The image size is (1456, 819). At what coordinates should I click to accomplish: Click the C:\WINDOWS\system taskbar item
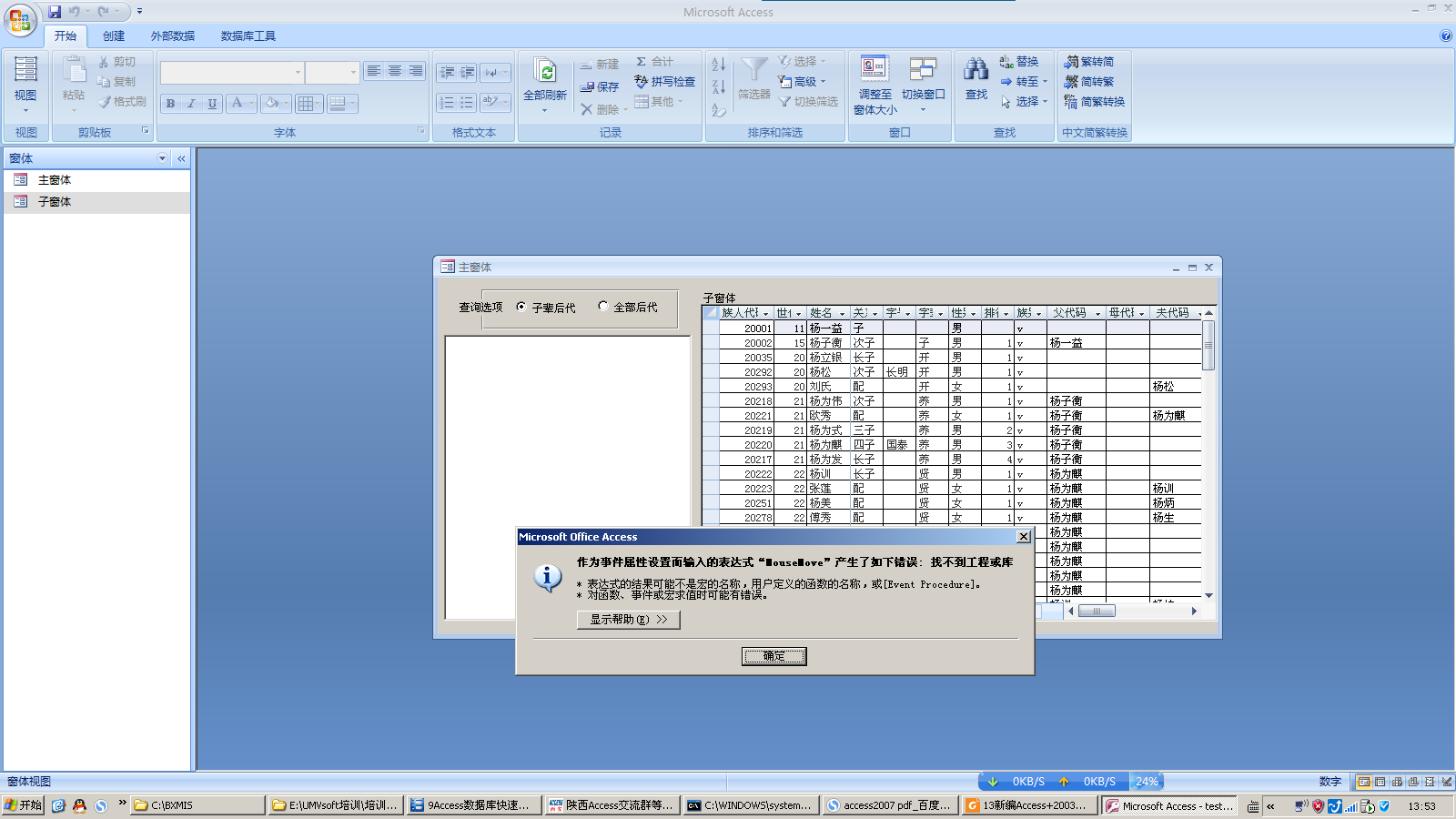pos(751,805)
